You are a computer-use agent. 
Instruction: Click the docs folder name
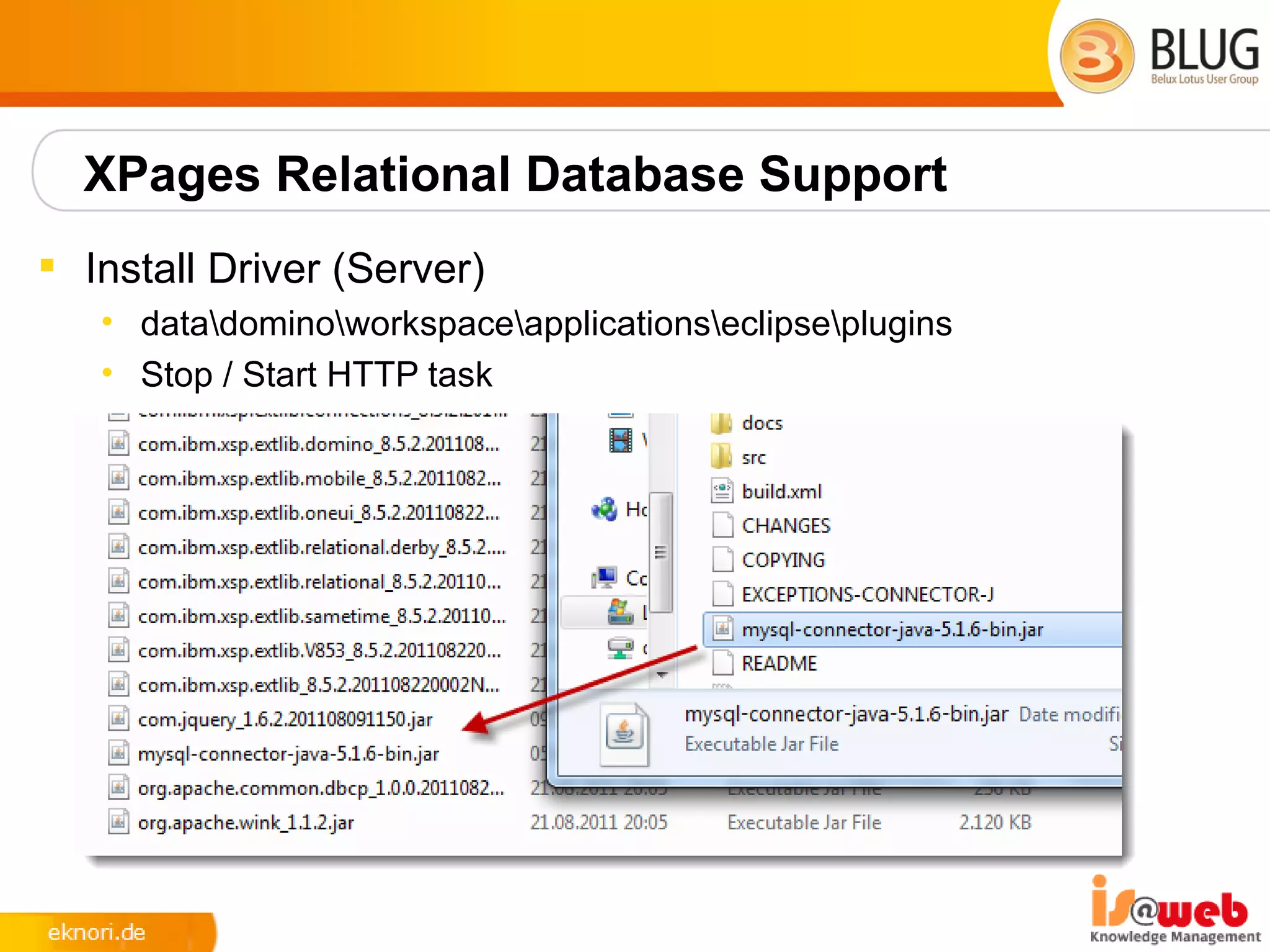point(762,423)
